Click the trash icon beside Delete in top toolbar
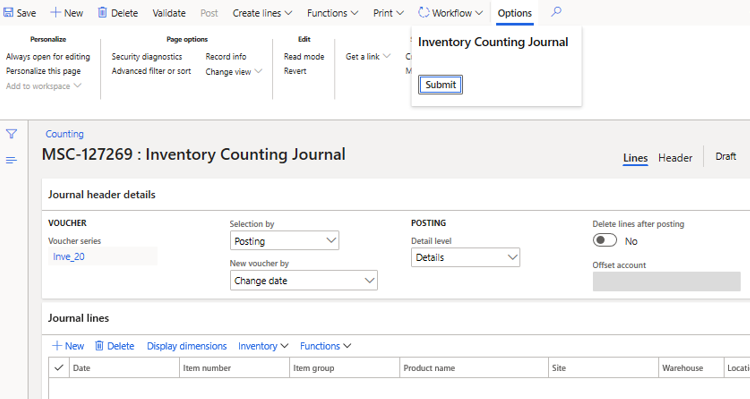The image size is (750, 399). click(x=102, y=12)
